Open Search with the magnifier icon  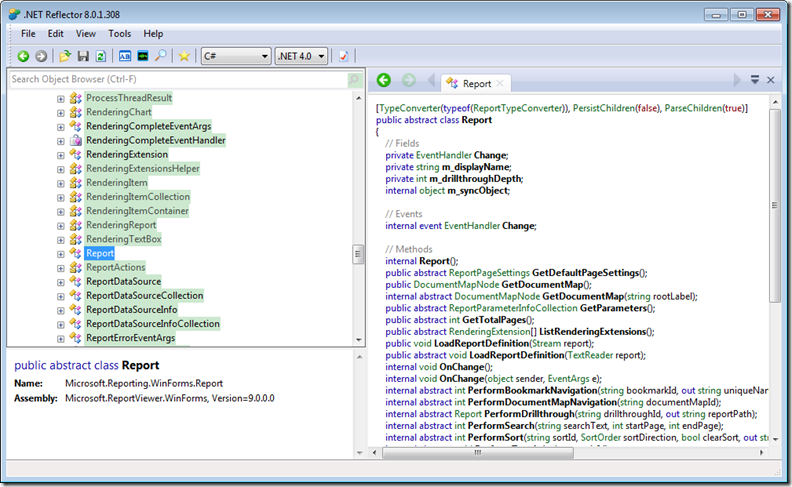point(161,56)
